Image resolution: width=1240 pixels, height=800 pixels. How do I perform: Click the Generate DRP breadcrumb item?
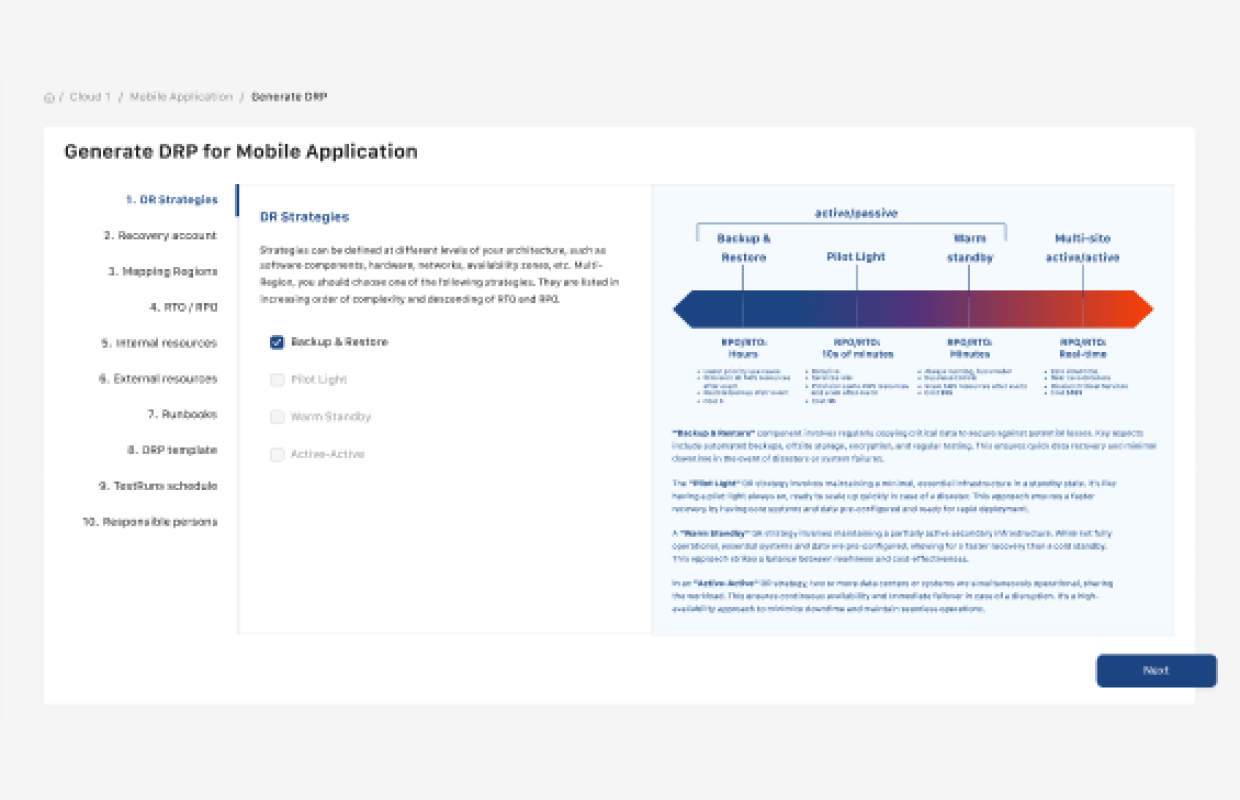coord(289,97)
